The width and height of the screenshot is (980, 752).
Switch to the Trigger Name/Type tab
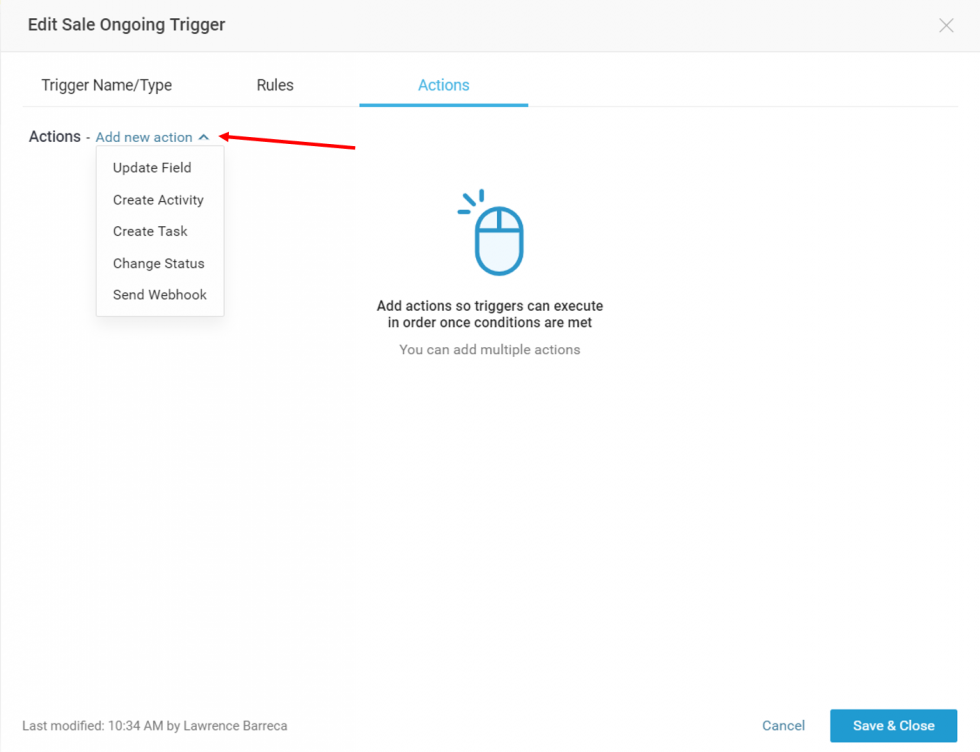106,85
